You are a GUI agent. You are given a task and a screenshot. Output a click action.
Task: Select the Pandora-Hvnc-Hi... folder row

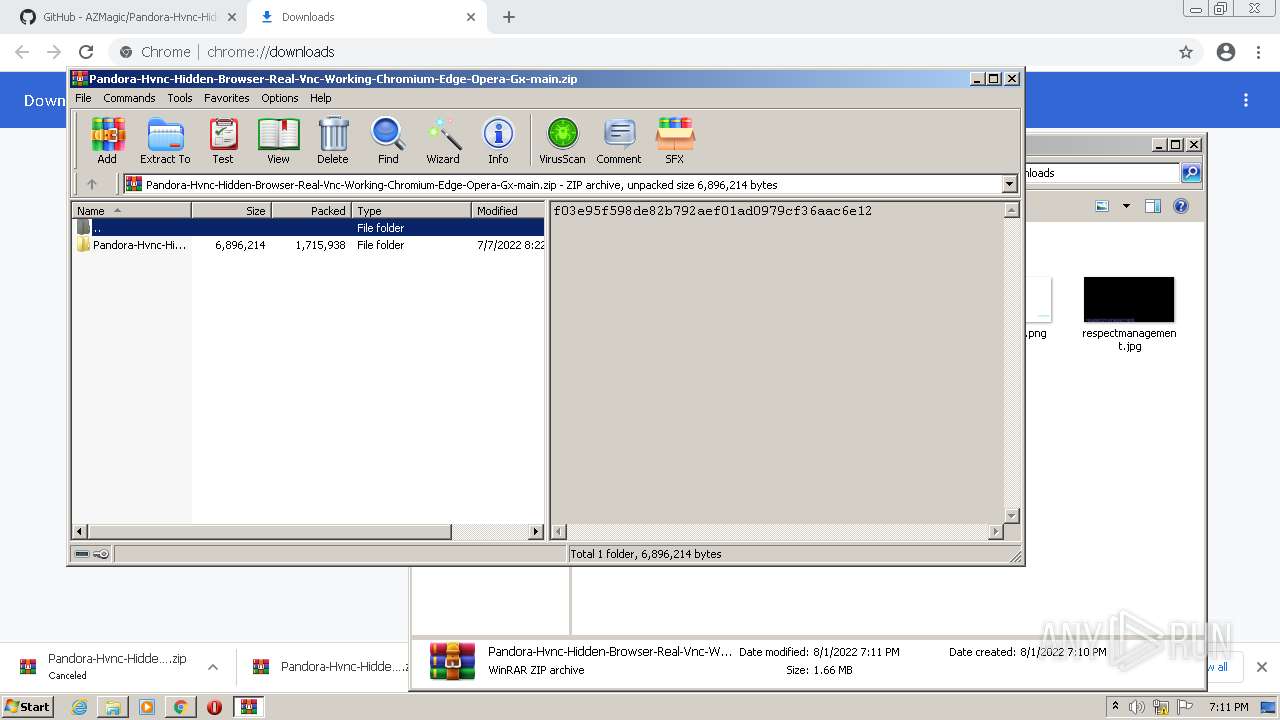click(x=308, y=245)
